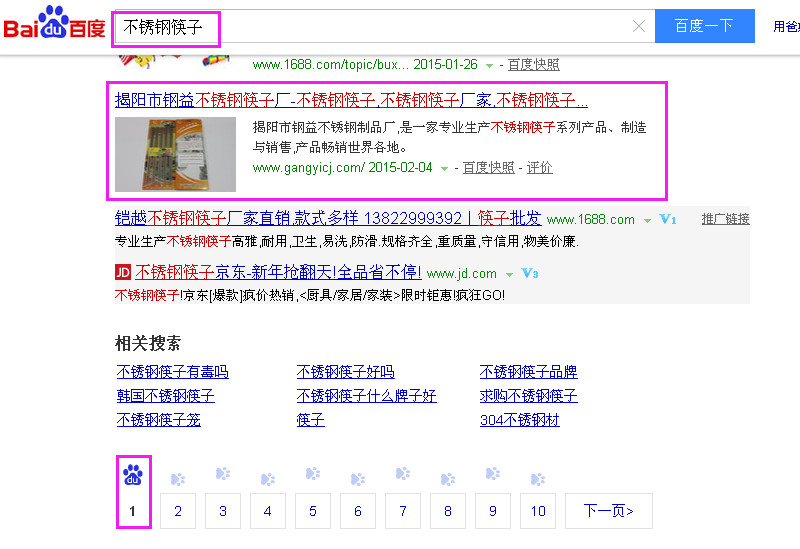
Task: Click paw icon above page 10
Action: click(538, 479)
